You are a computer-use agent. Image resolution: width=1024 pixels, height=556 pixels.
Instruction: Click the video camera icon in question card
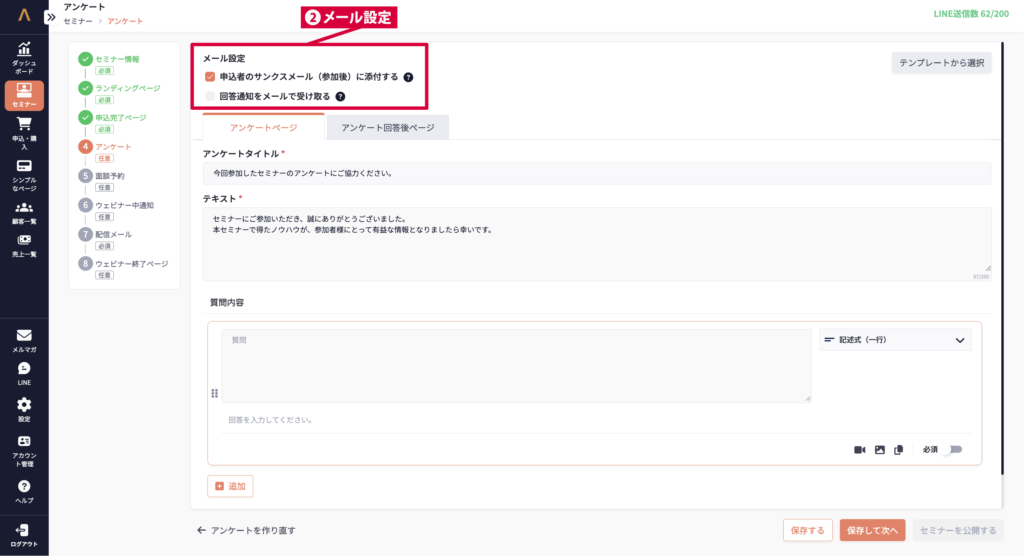point(859,450)
